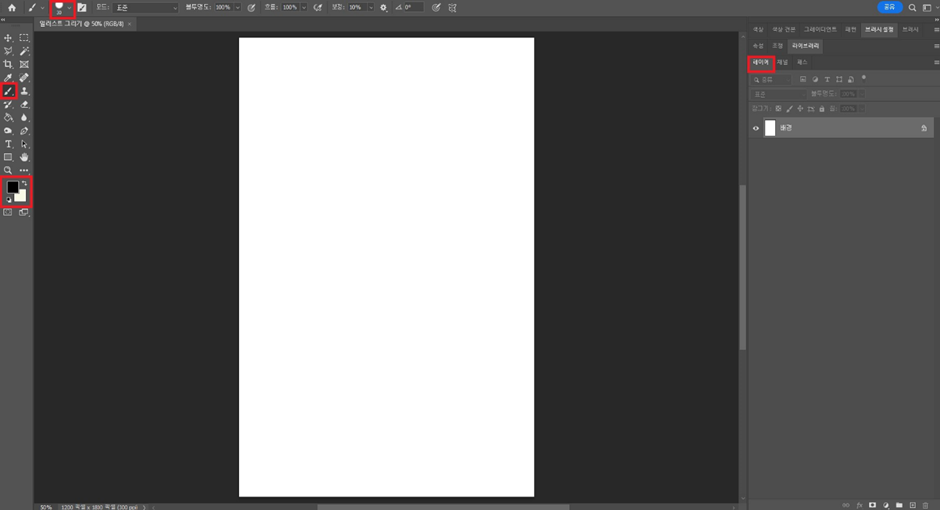
Task: Select the Paint Bucket tool
Action: (8, 117)
